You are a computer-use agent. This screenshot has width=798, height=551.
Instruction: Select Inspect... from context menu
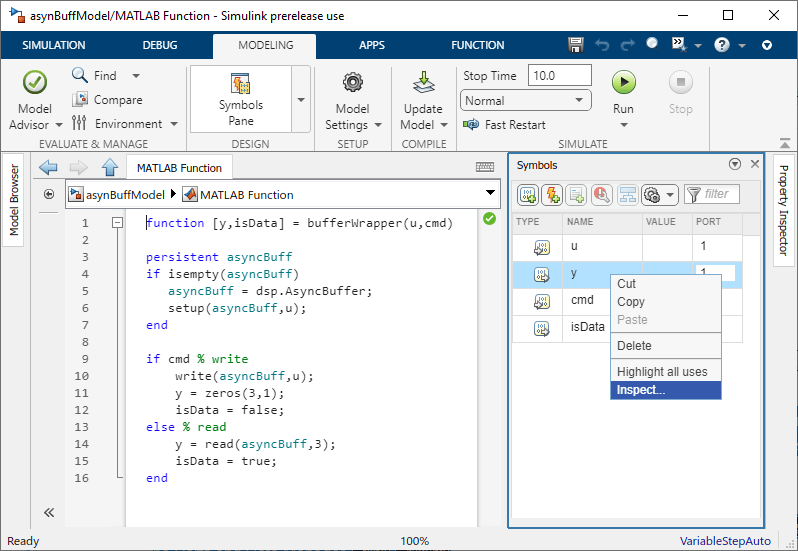coord(641,390)
